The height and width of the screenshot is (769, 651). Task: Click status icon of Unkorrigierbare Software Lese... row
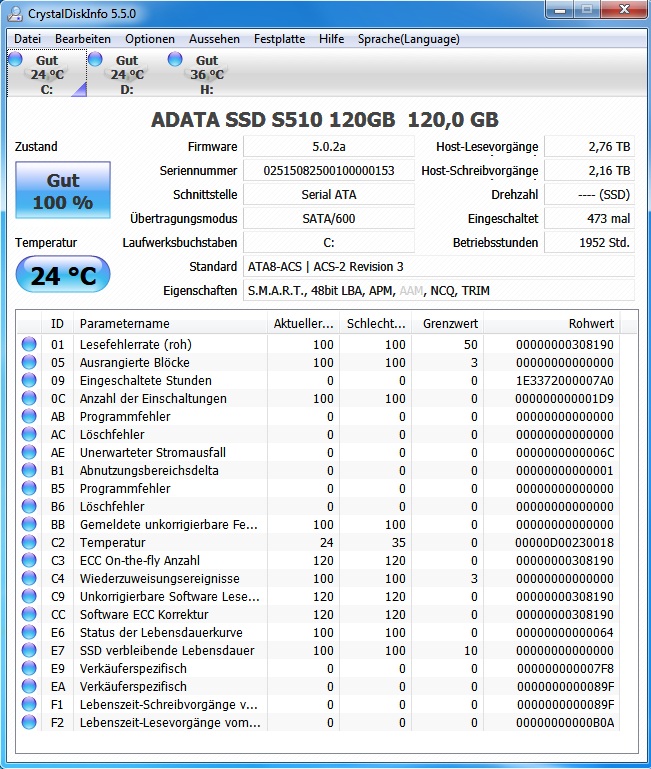point(29,596)
